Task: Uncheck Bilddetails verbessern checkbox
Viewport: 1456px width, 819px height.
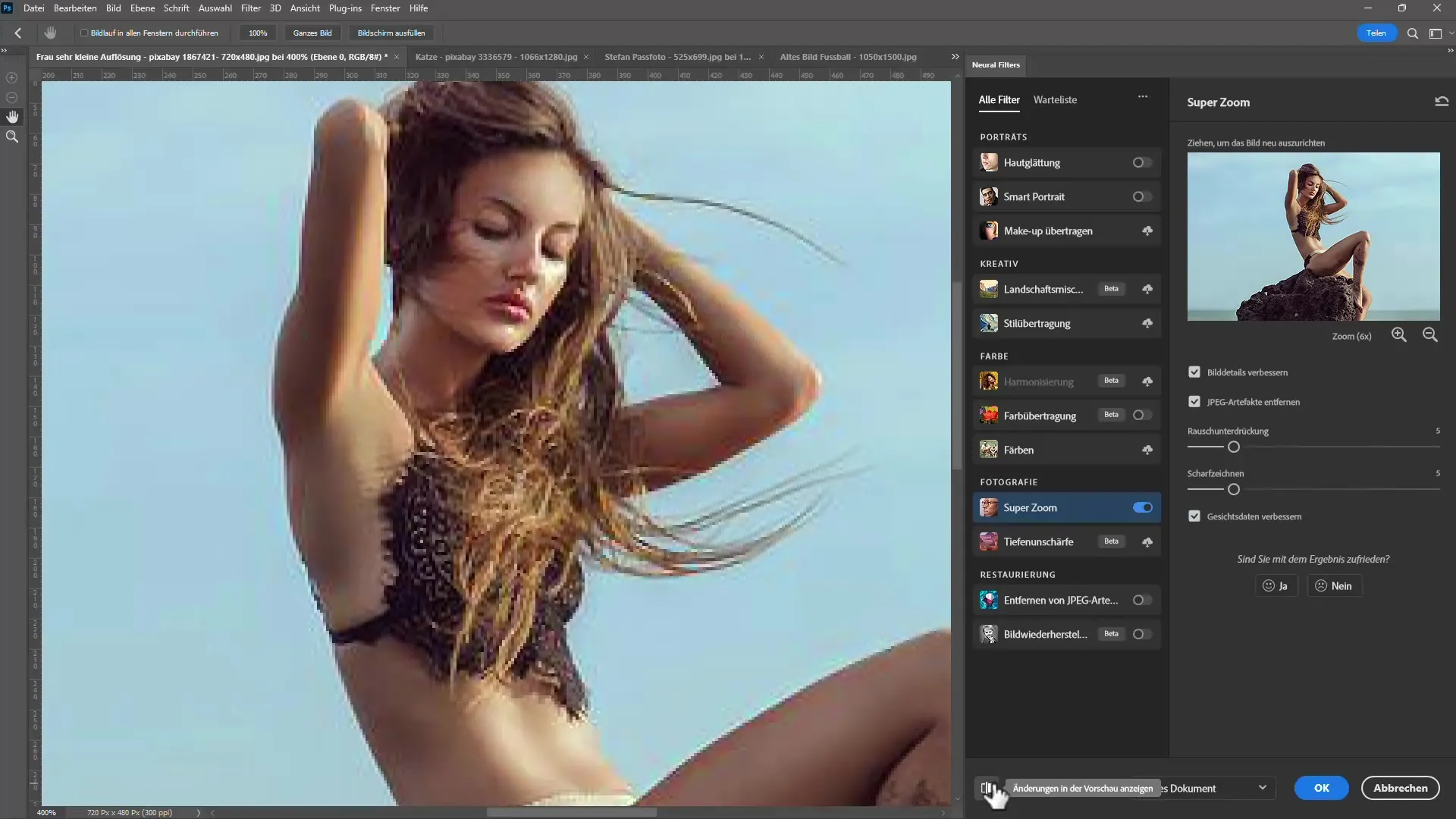Action: coord(1194,372)
